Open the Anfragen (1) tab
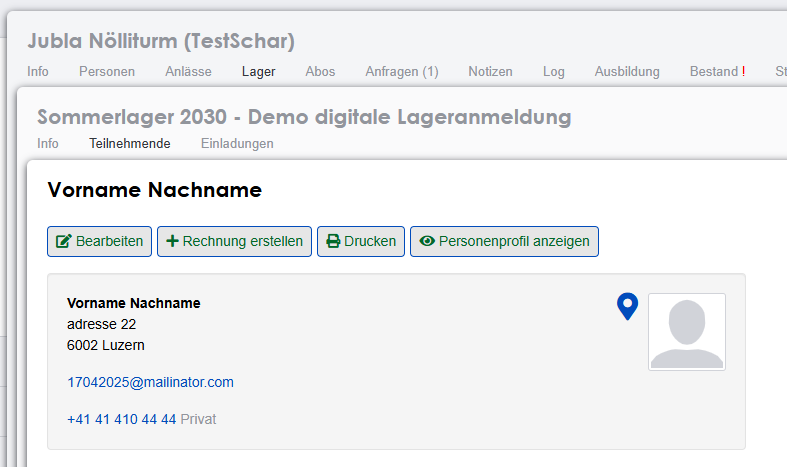The height and width of the screenshot is (467, 787). [x=402, y=71]
